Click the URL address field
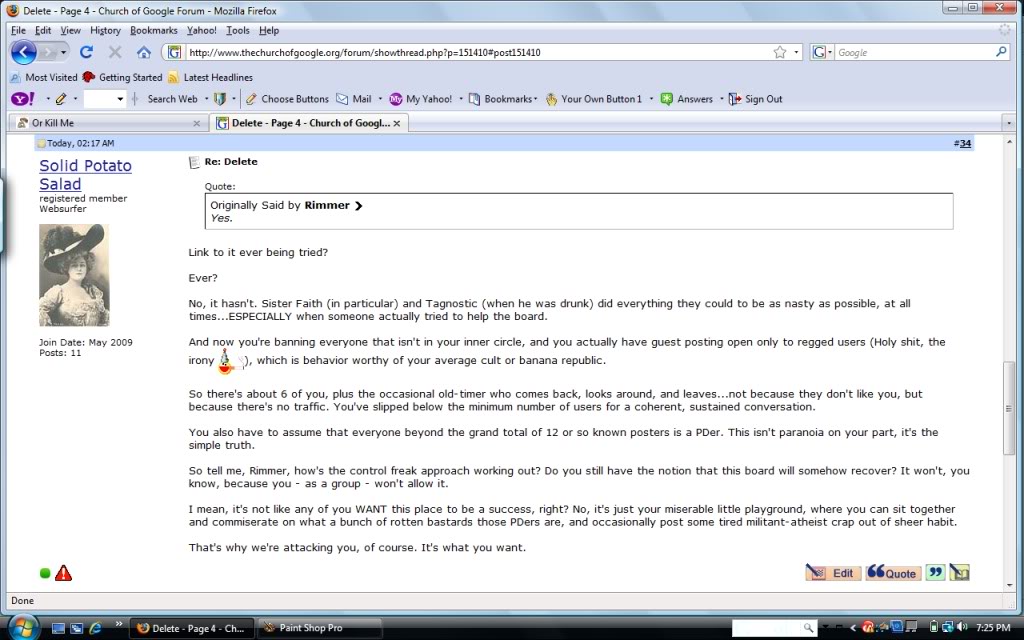Screen dimensions: 1024x640 (x=477, y=52)
